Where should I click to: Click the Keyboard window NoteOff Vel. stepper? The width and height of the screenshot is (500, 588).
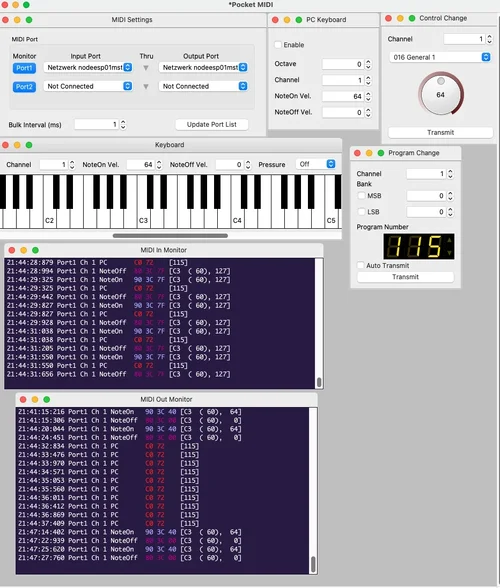coord(248,165)
